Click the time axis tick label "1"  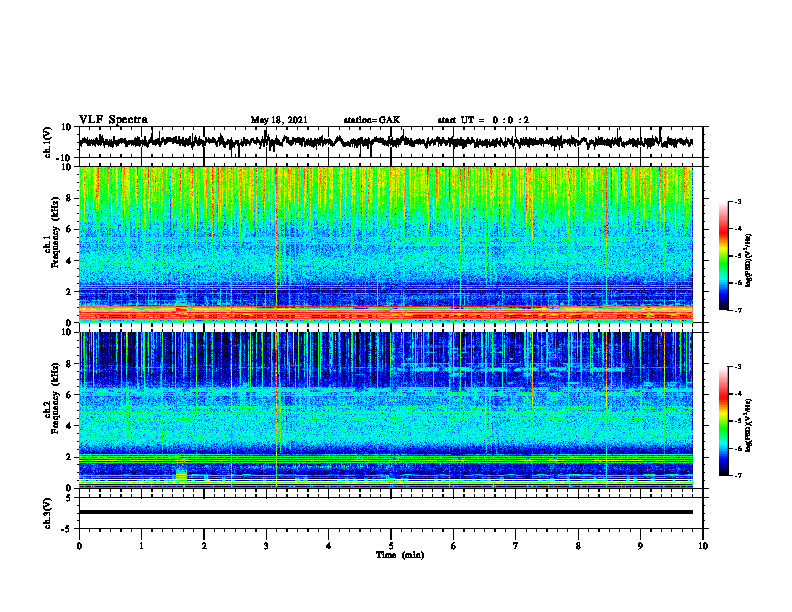pos(141,546)
